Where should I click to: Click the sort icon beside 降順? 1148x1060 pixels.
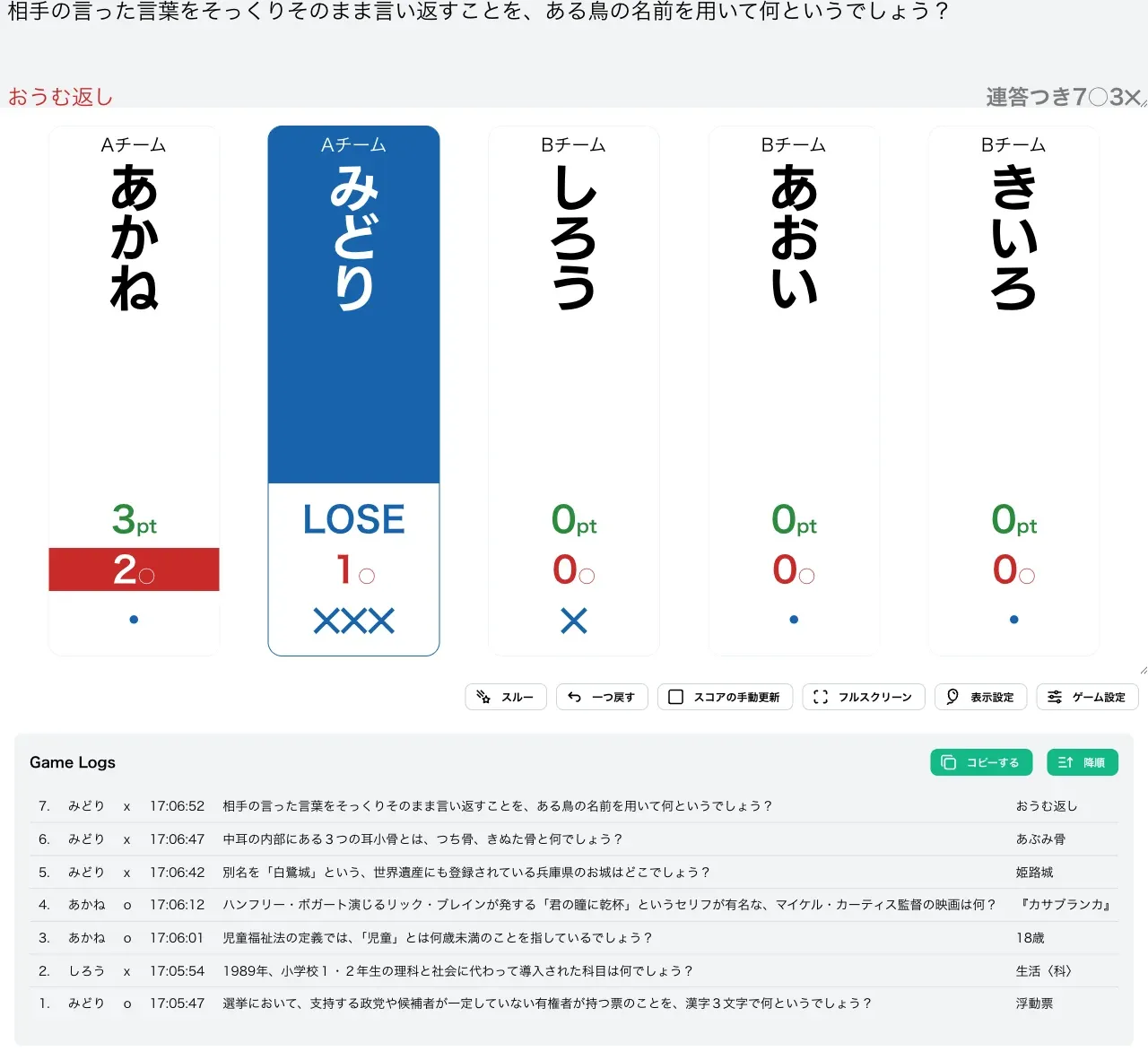(x=1065, y=762)
